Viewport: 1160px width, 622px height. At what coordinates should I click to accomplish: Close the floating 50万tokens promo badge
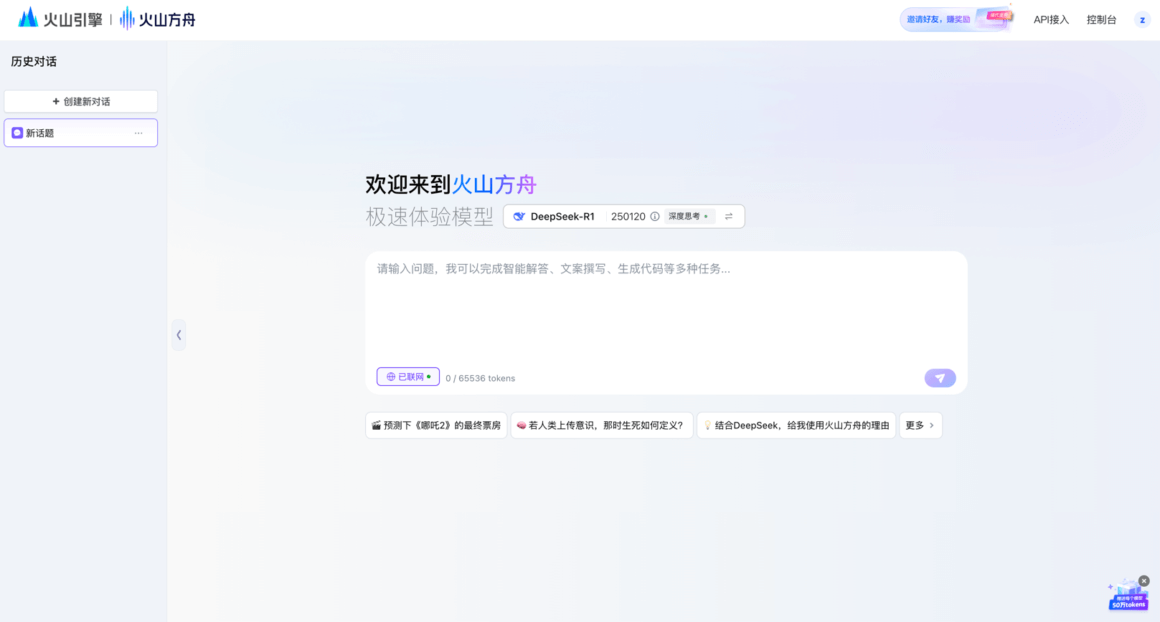pos(1144,581)
